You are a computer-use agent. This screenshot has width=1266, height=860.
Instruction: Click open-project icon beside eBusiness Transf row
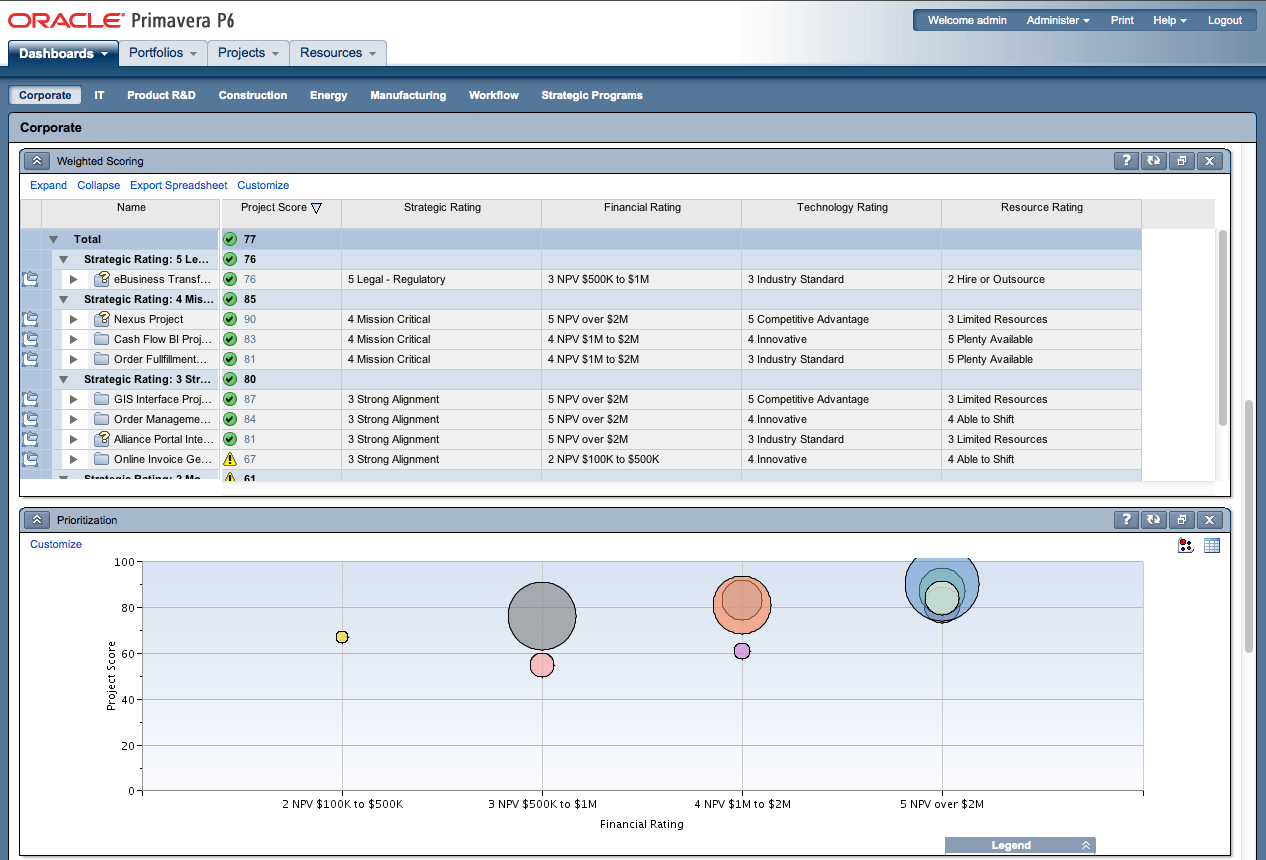click(30, 279)
